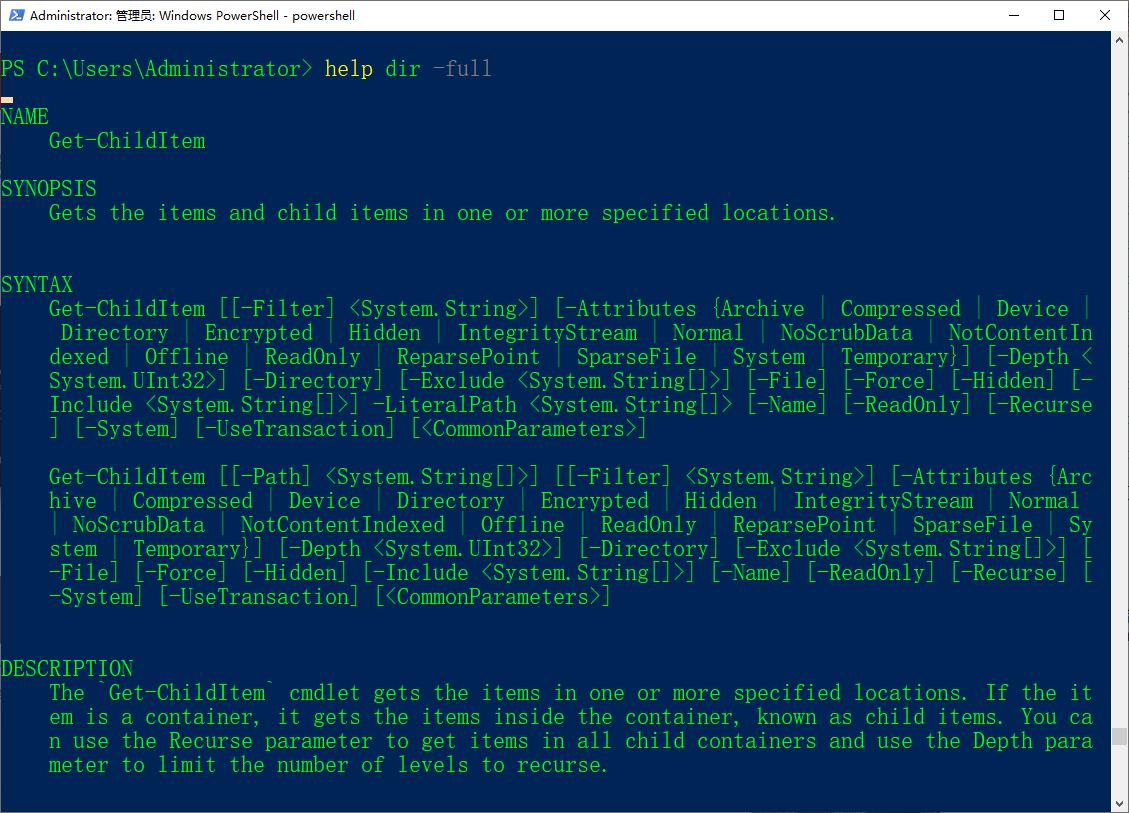The width and height of the screenshot is (1129, 813).
Task: Close the PowerShell window
Action: (1105, 15)
